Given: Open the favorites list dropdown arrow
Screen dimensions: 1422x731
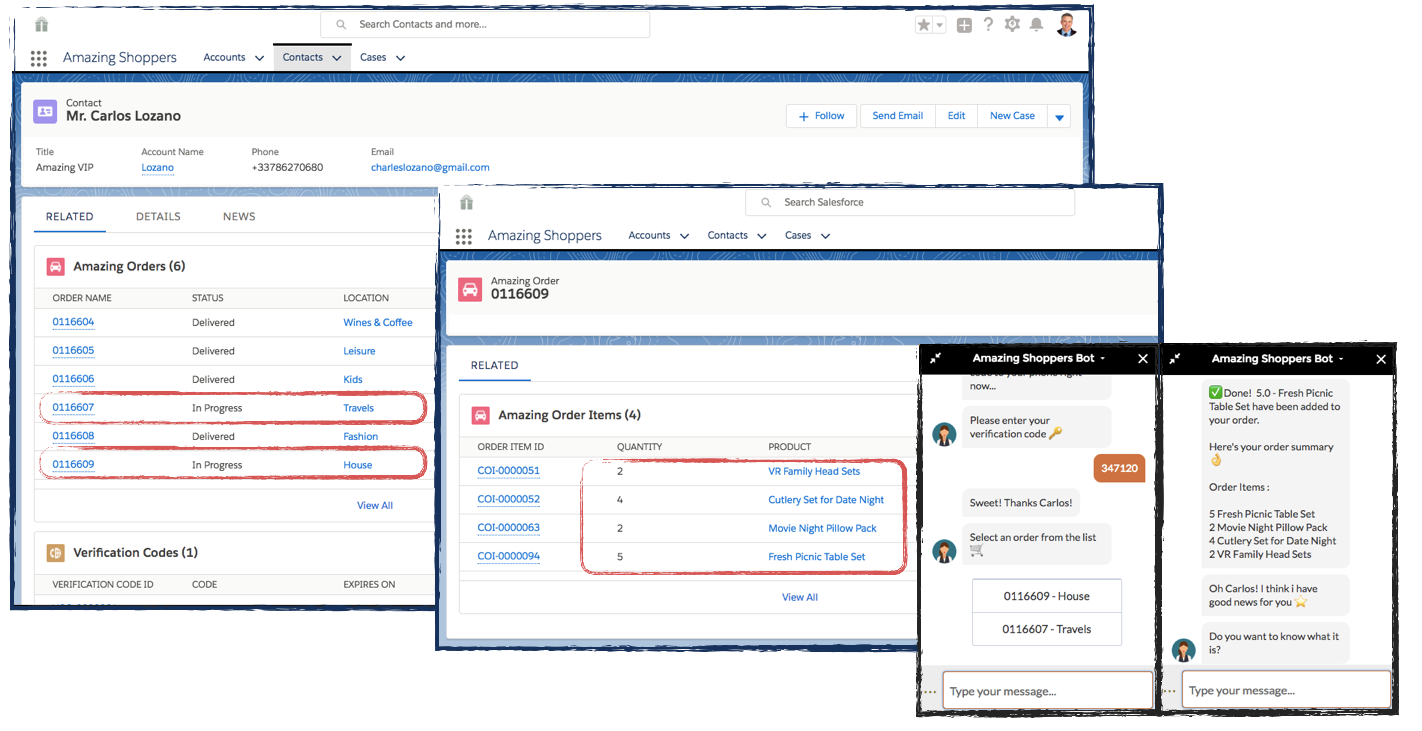Looking at the screenshot, I should (939, 25).
